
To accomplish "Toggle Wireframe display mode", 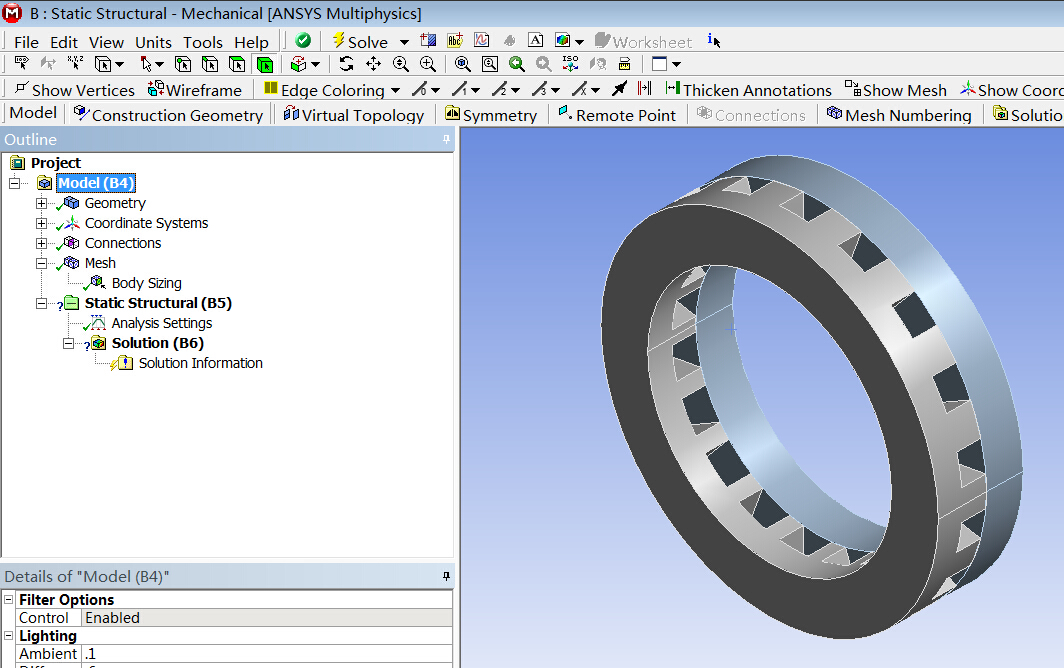I will click(194, 90).
